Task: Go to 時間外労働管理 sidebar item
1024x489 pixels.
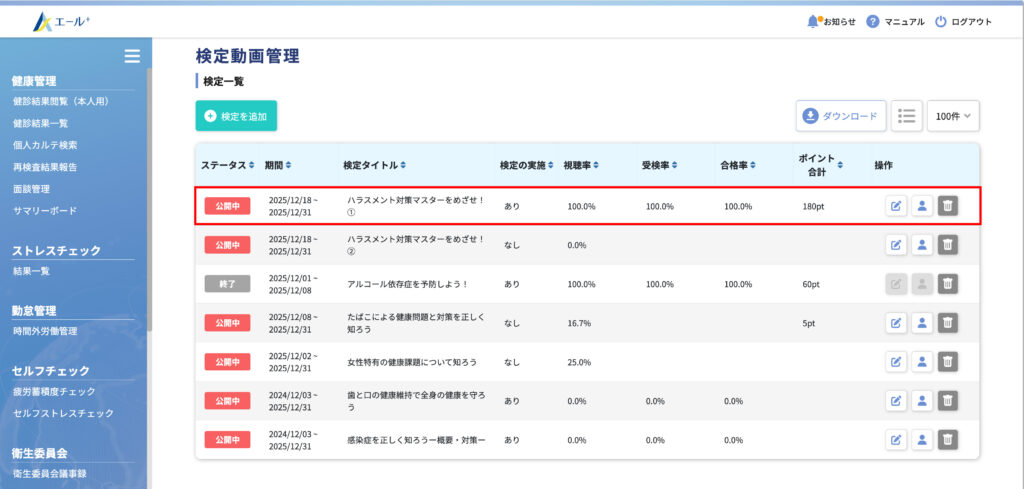Action: pyautogui.click(x=44, y=331)
